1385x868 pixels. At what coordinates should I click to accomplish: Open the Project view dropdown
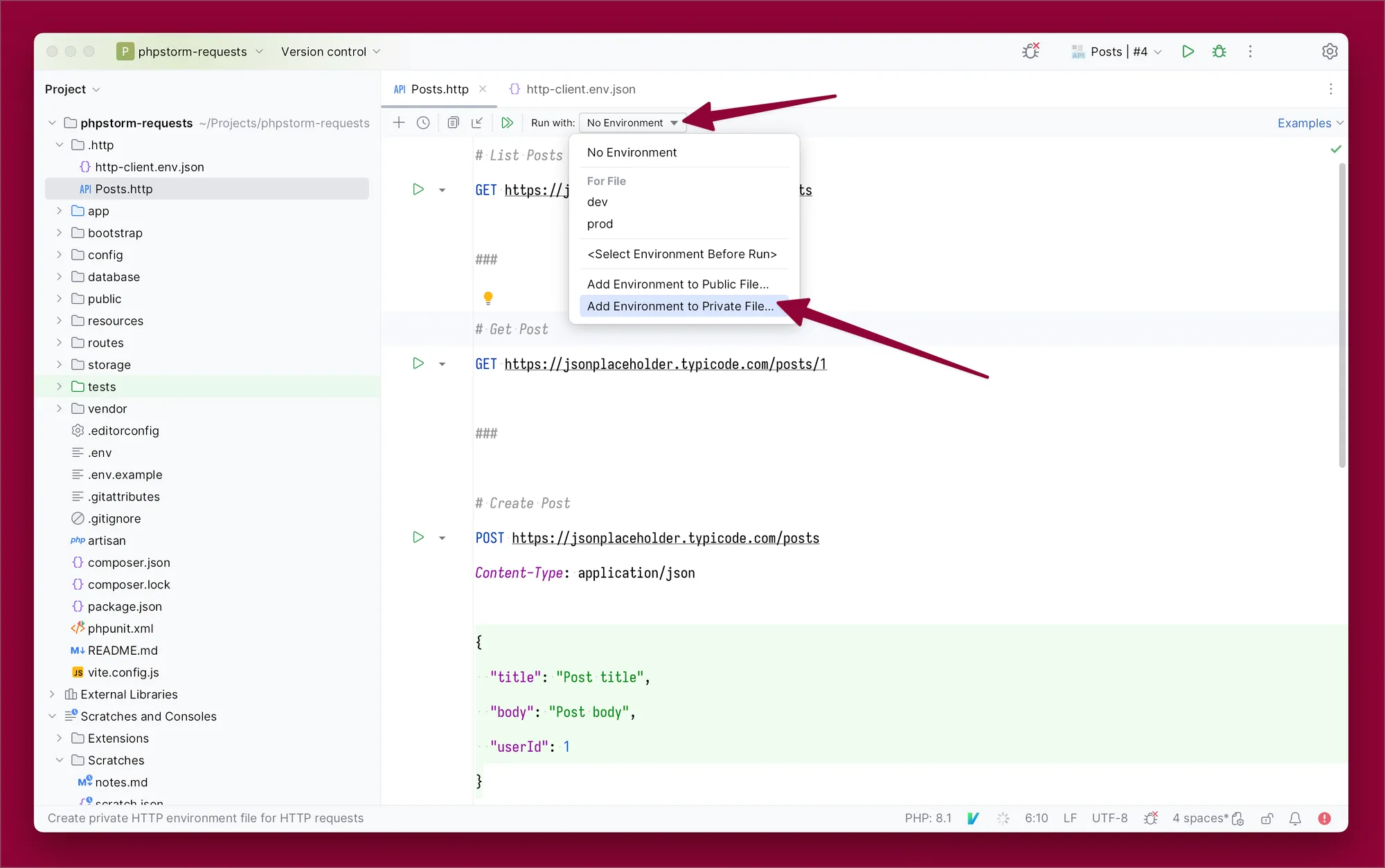(73, 89)
